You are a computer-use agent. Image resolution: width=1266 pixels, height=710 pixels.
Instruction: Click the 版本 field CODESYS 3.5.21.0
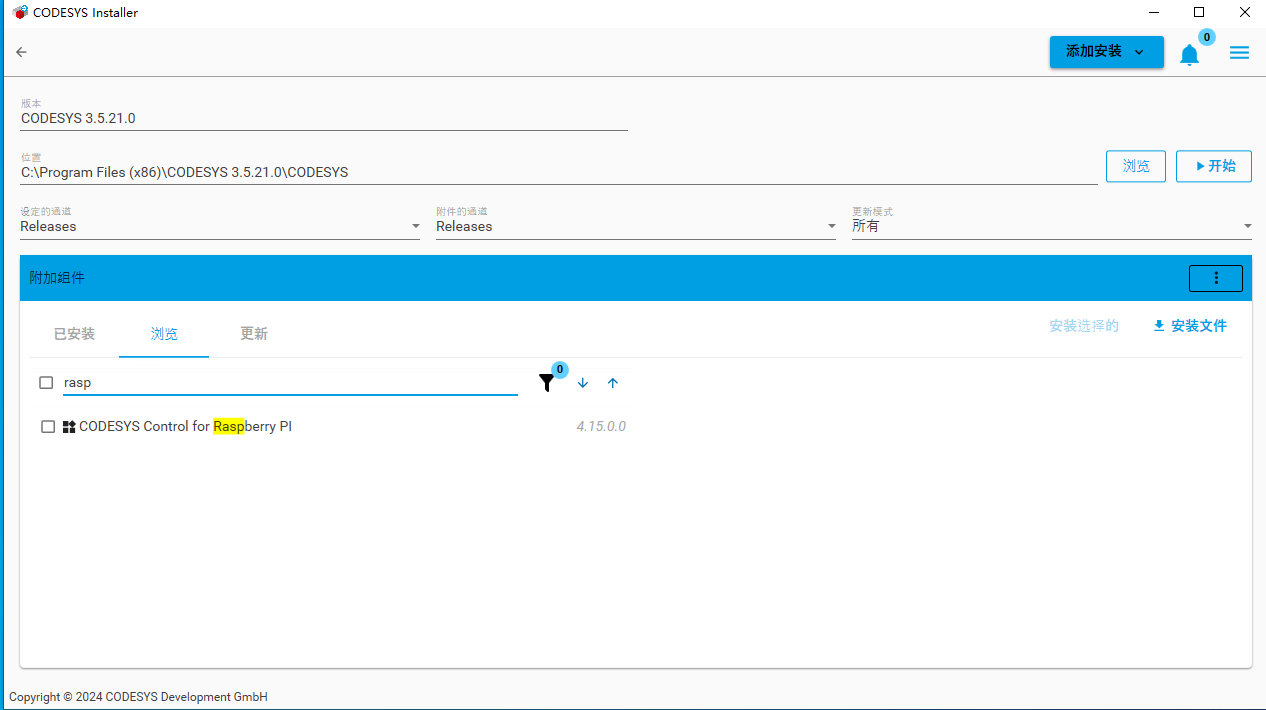tap(324, 118)
